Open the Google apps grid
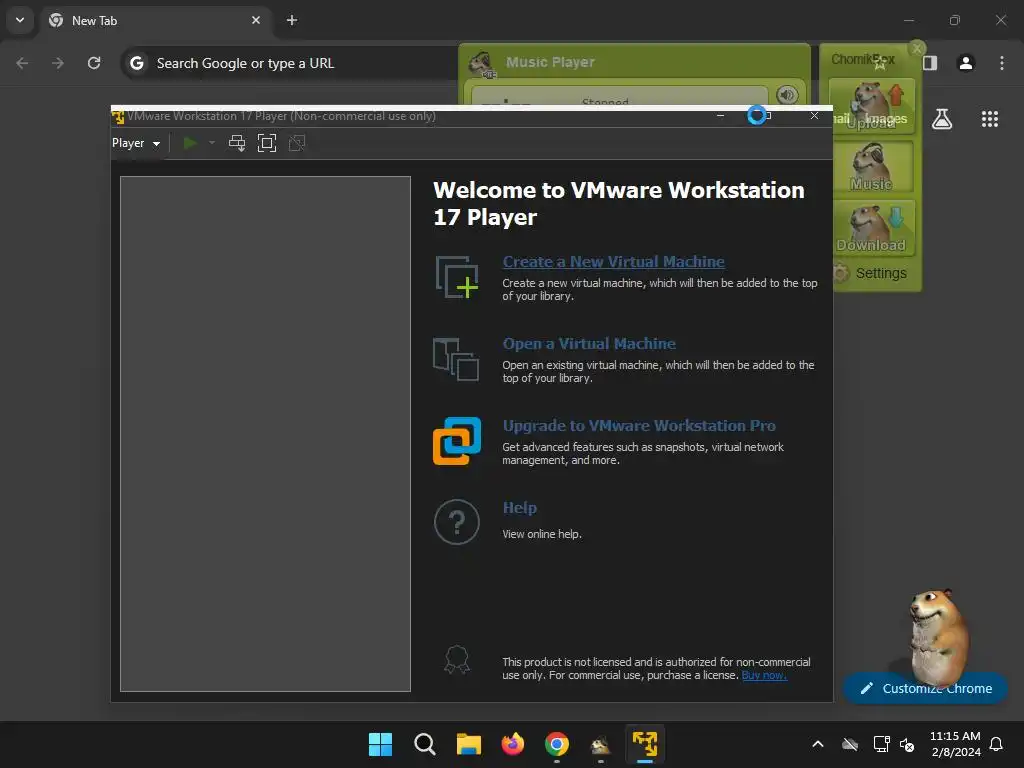The width and height of the screenshot is (1024, 768). (990, 119)
